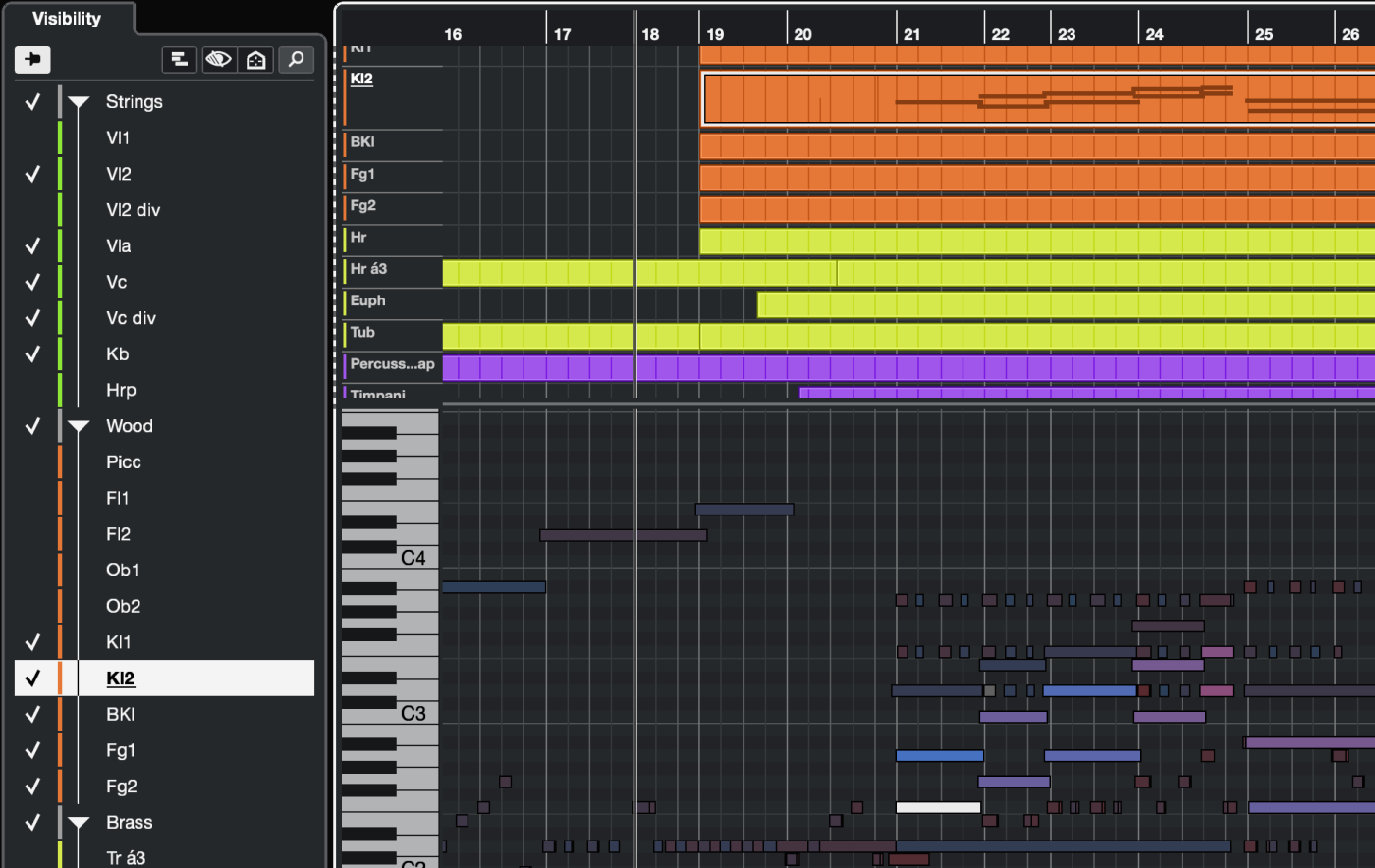Switch to the Visibility tab
The width and height of the screenshot is (1375, 868).
[x=67, y=19]
